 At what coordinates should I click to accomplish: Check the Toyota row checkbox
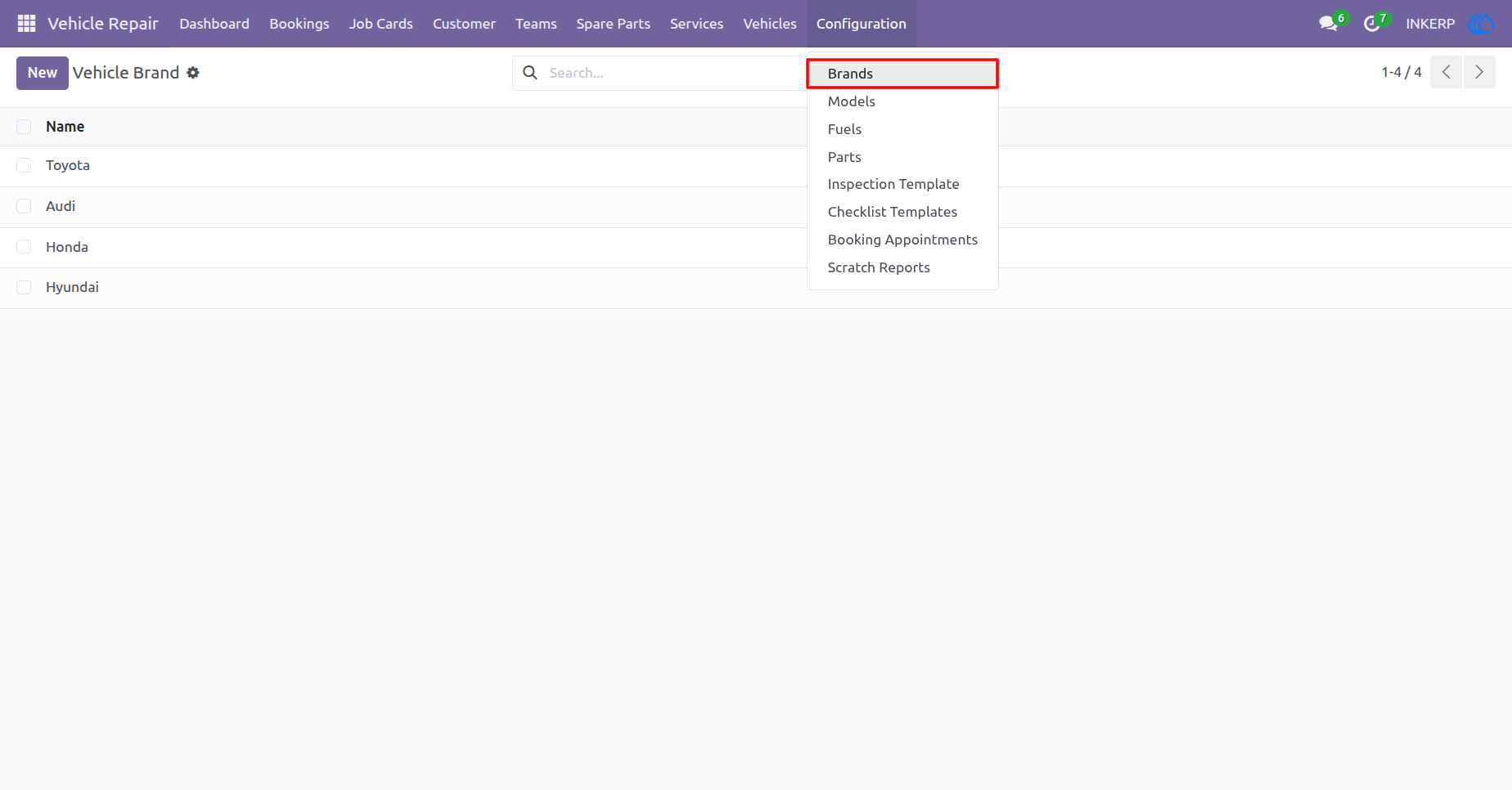(x=24, y=165)
